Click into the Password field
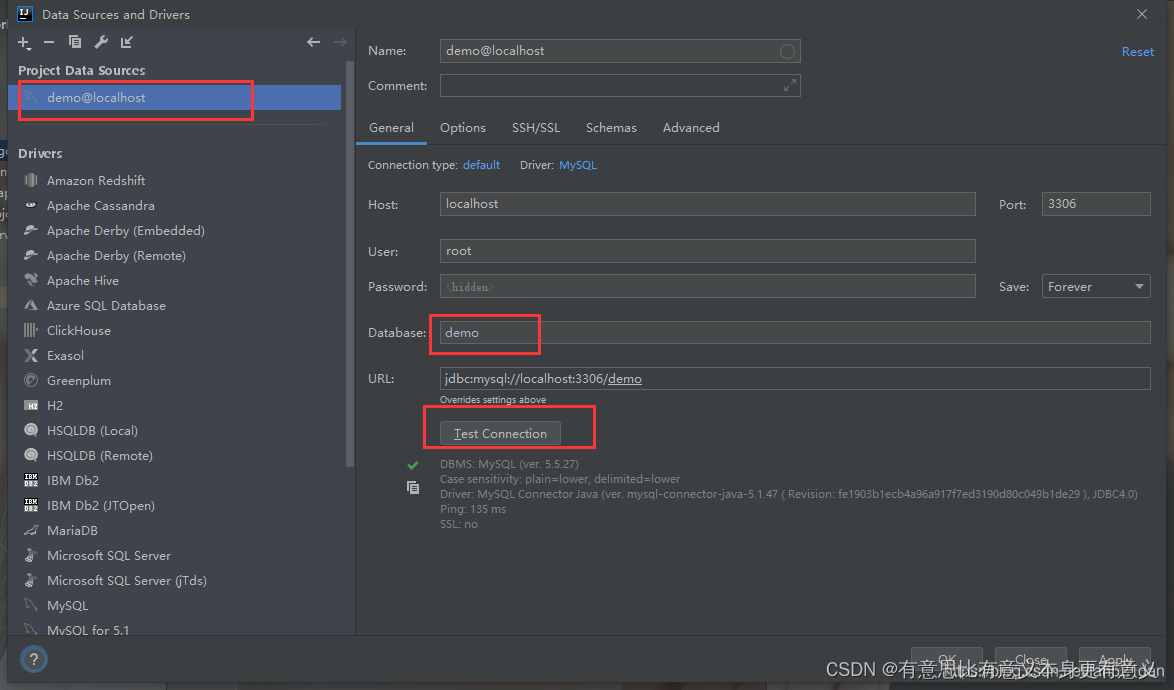Screen dimensions: 1174x690 click(x=708, y=286)
